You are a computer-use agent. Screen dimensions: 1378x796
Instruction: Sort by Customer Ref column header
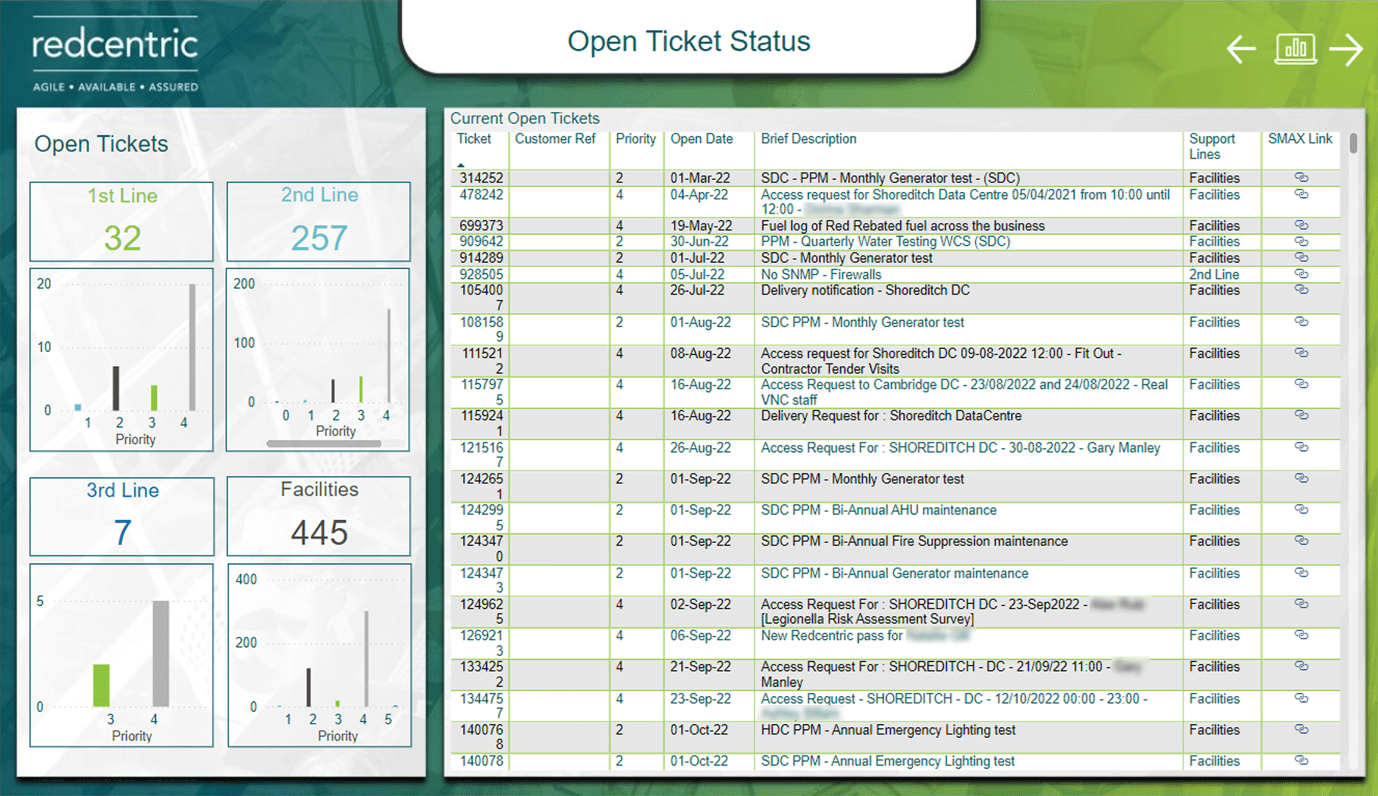pyautogui.click(x=555, y=139)
